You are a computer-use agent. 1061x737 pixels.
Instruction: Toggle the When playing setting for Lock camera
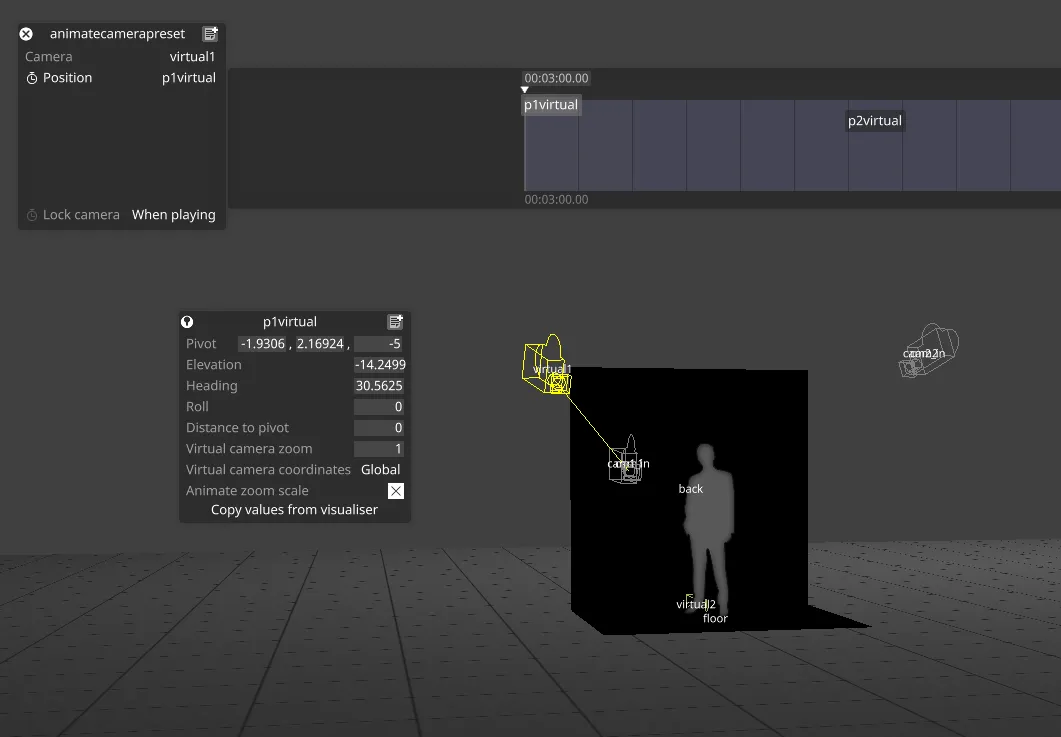(174, 214)
